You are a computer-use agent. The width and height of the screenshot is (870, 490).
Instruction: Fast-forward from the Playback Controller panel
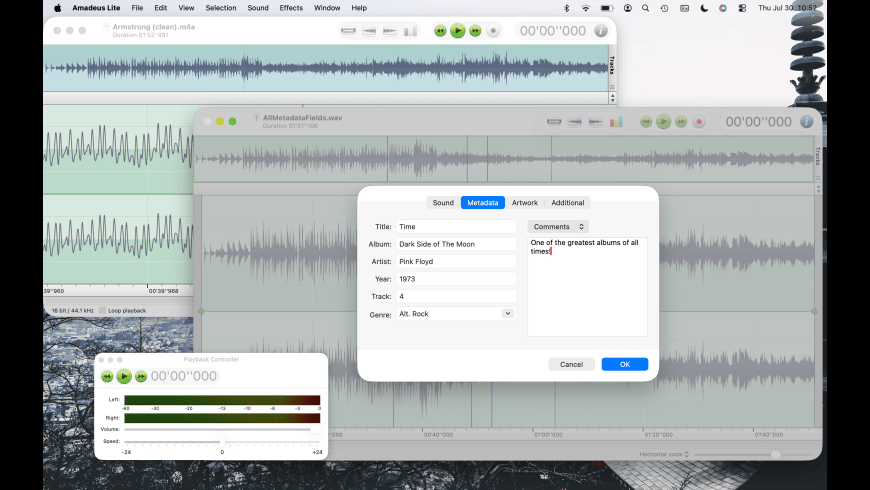pyautogui.click(x=141, y=376)
